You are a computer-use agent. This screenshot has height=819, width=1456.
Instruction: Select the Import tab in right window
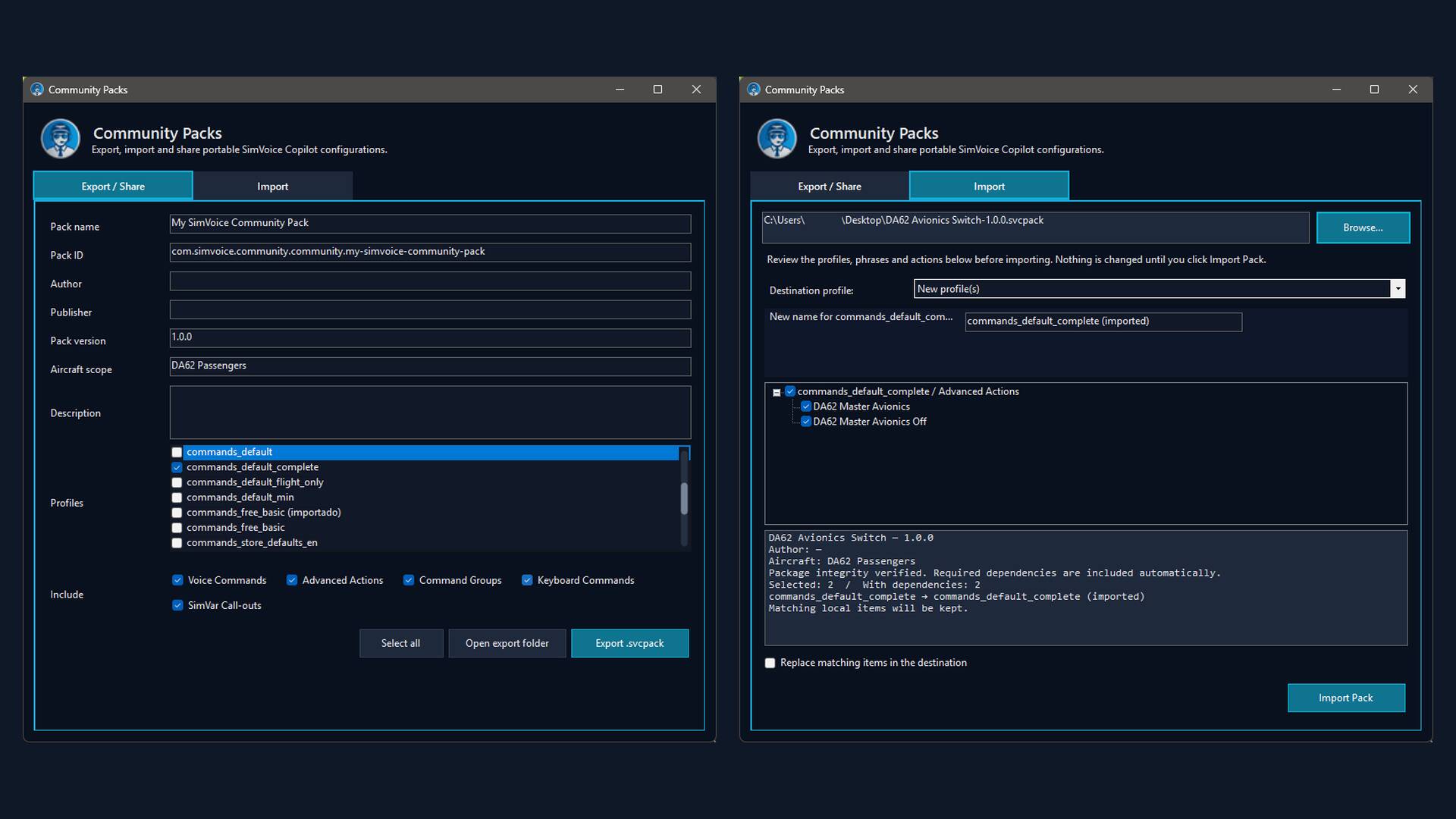click(x=989, y=186)
